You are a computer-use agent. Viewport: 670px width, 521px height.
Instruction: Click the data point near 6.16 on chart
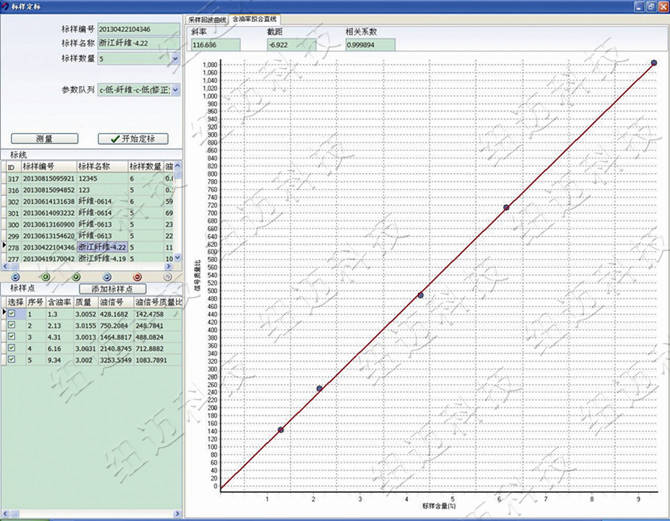pos(506,208)
